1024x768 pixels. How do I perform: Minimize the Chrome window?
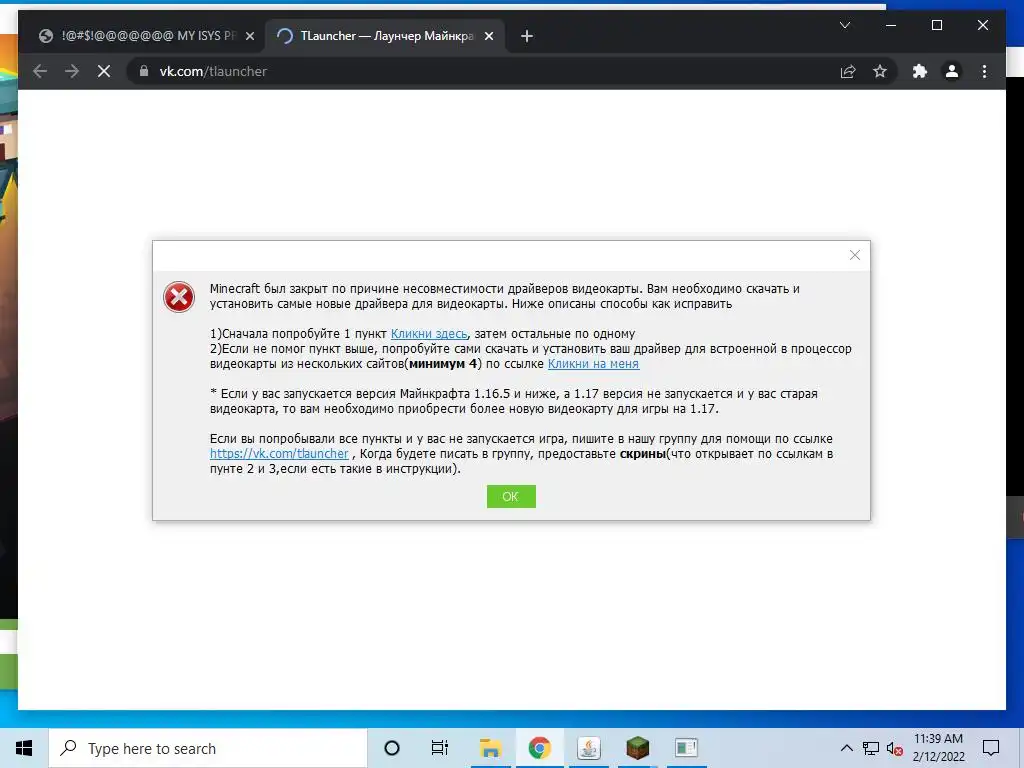pyautogui.click(x=891, y=25)
